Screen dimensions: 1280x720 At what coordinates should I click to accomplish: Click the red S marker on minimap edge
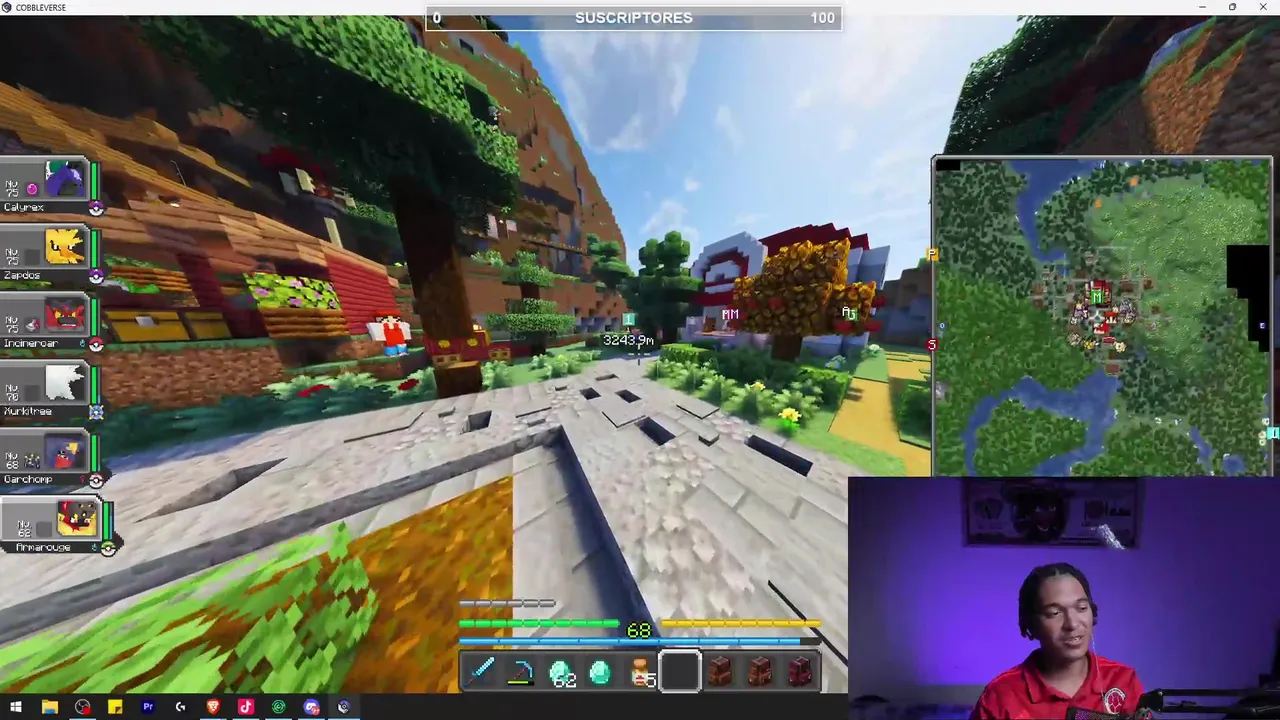tap(931, 345)
